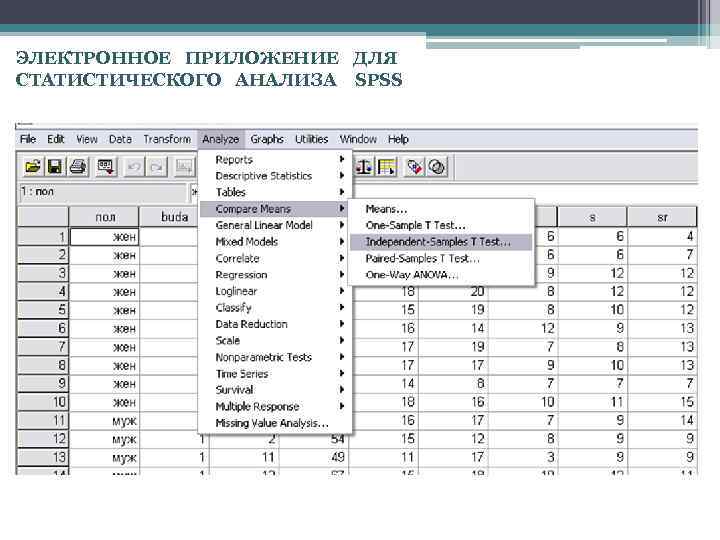The height and width of the screenshot is (540, 720).
Task: Click the Go to Chart toolbar icon
Action: click(x=184, y=167)
